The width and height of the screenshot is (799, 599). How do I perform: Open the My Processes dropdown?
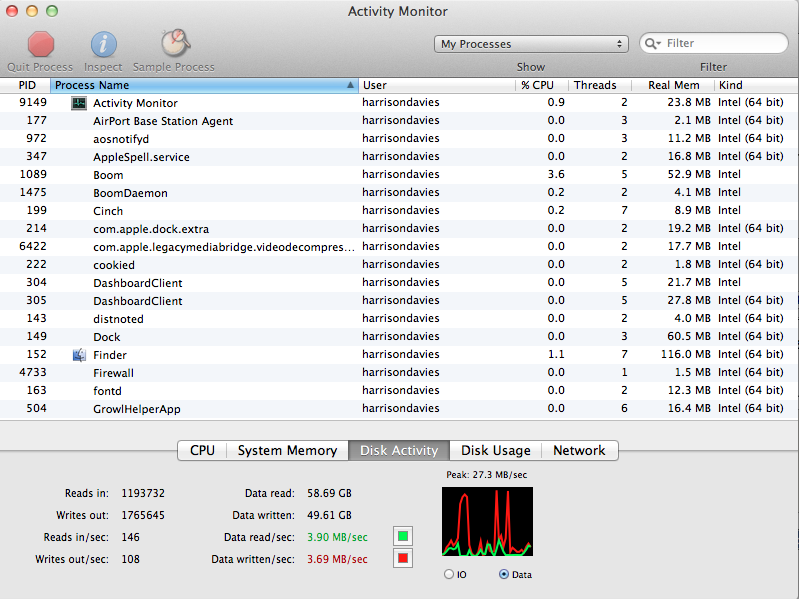[x=531, y=44]
